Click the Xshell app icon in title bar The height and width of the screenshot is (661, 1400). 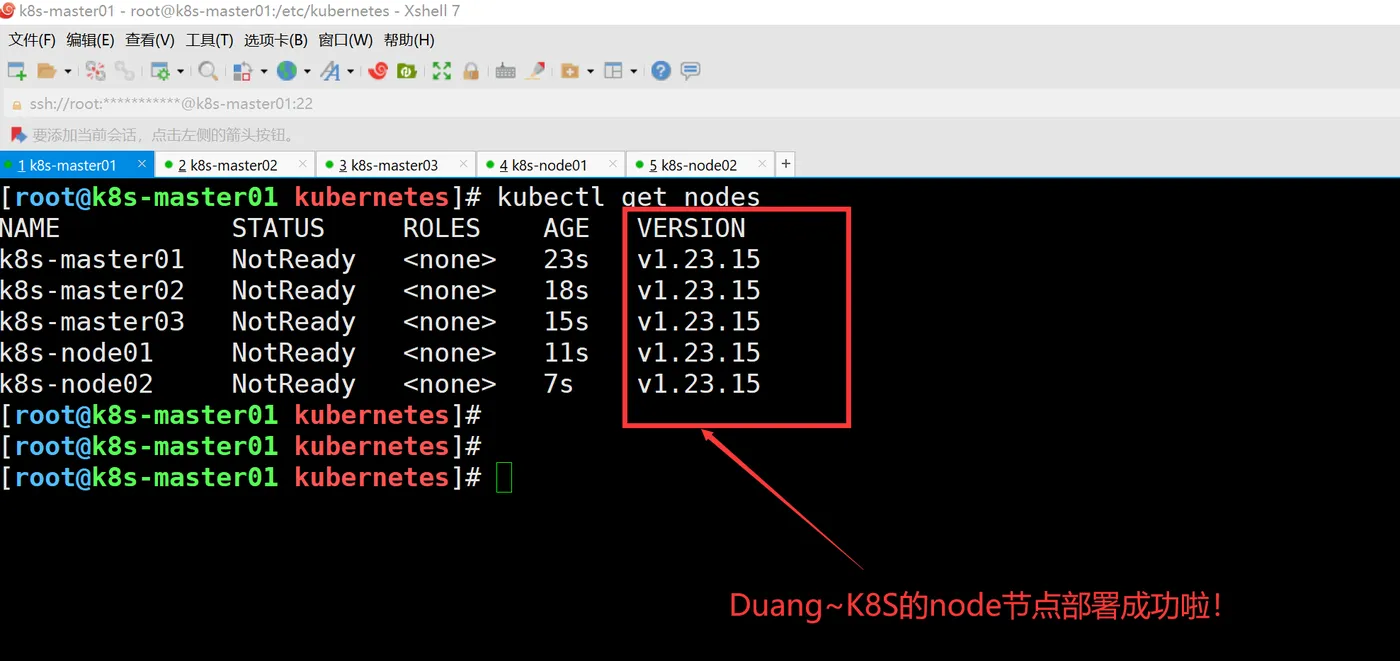click(x=8, y=9)
